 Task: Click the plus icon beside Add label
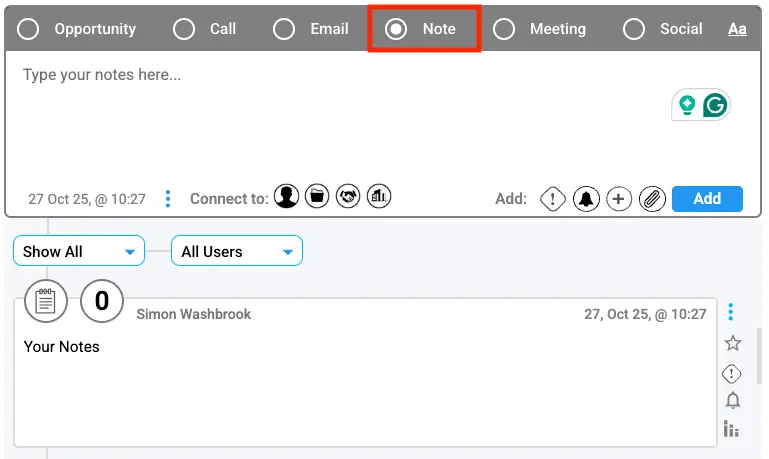619,198
